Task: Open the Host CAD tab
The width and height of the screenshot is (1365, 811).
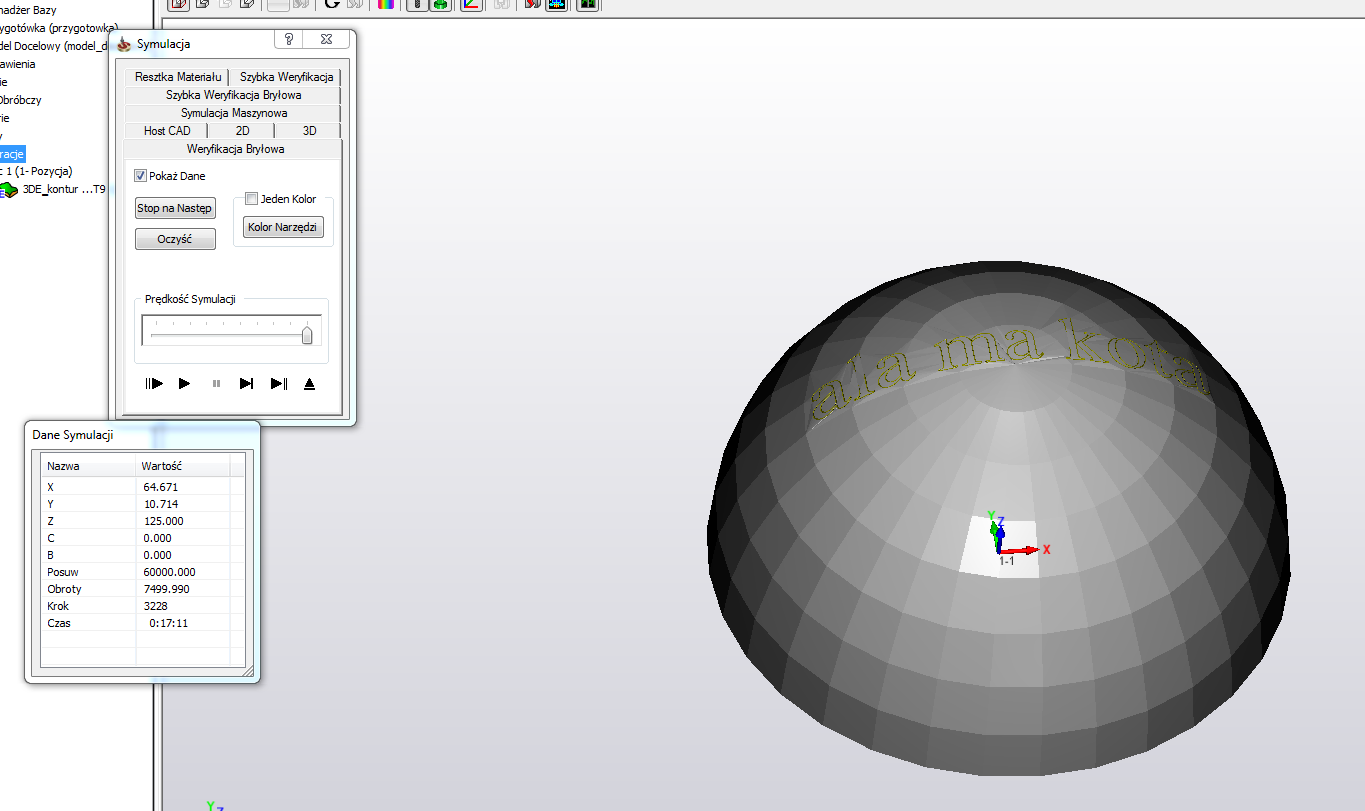Action: pyautogui.click(x=167, y=131)
